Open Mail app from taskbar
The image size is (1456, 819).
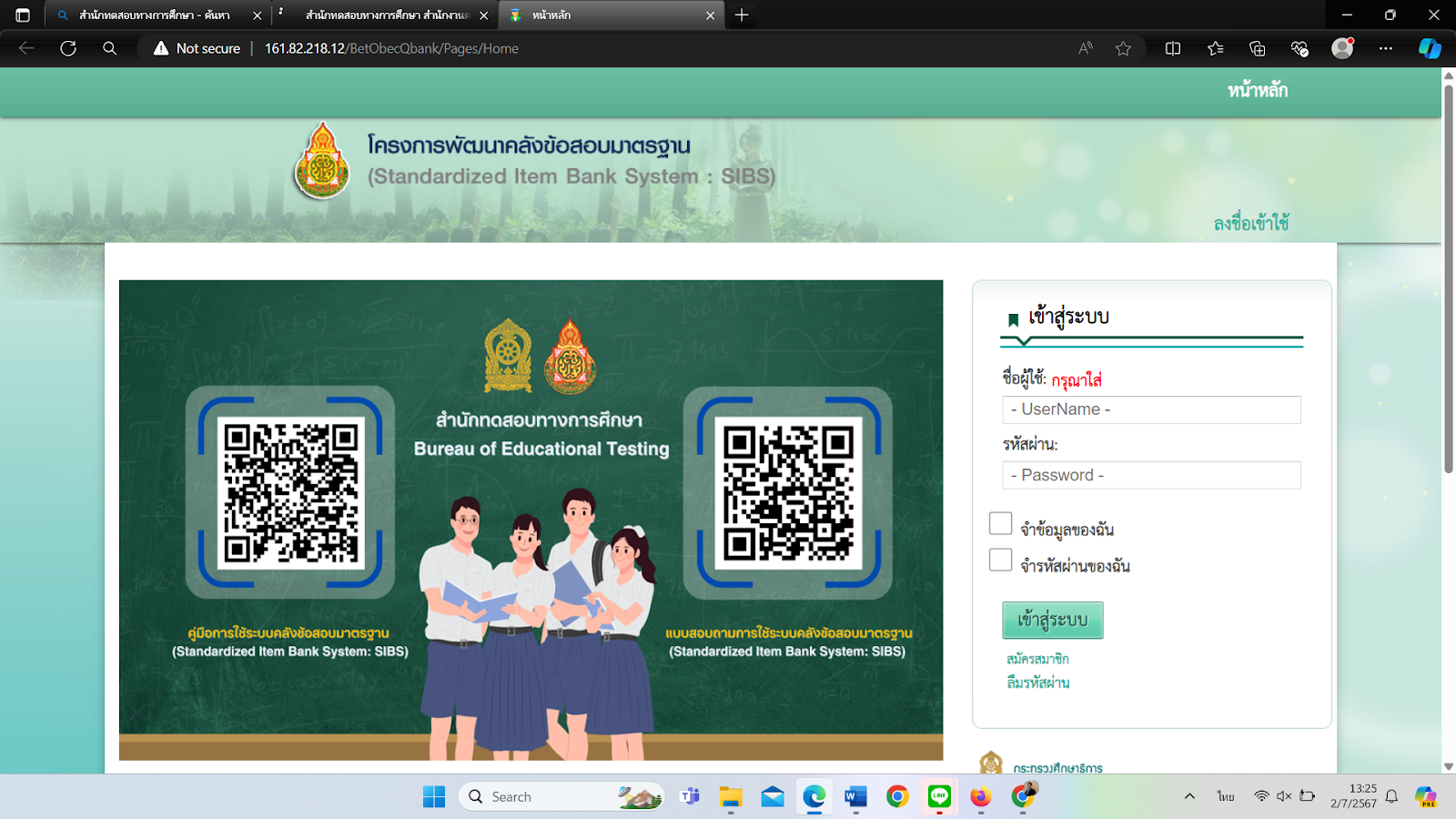pyautogui.click(x=773, y=797)
